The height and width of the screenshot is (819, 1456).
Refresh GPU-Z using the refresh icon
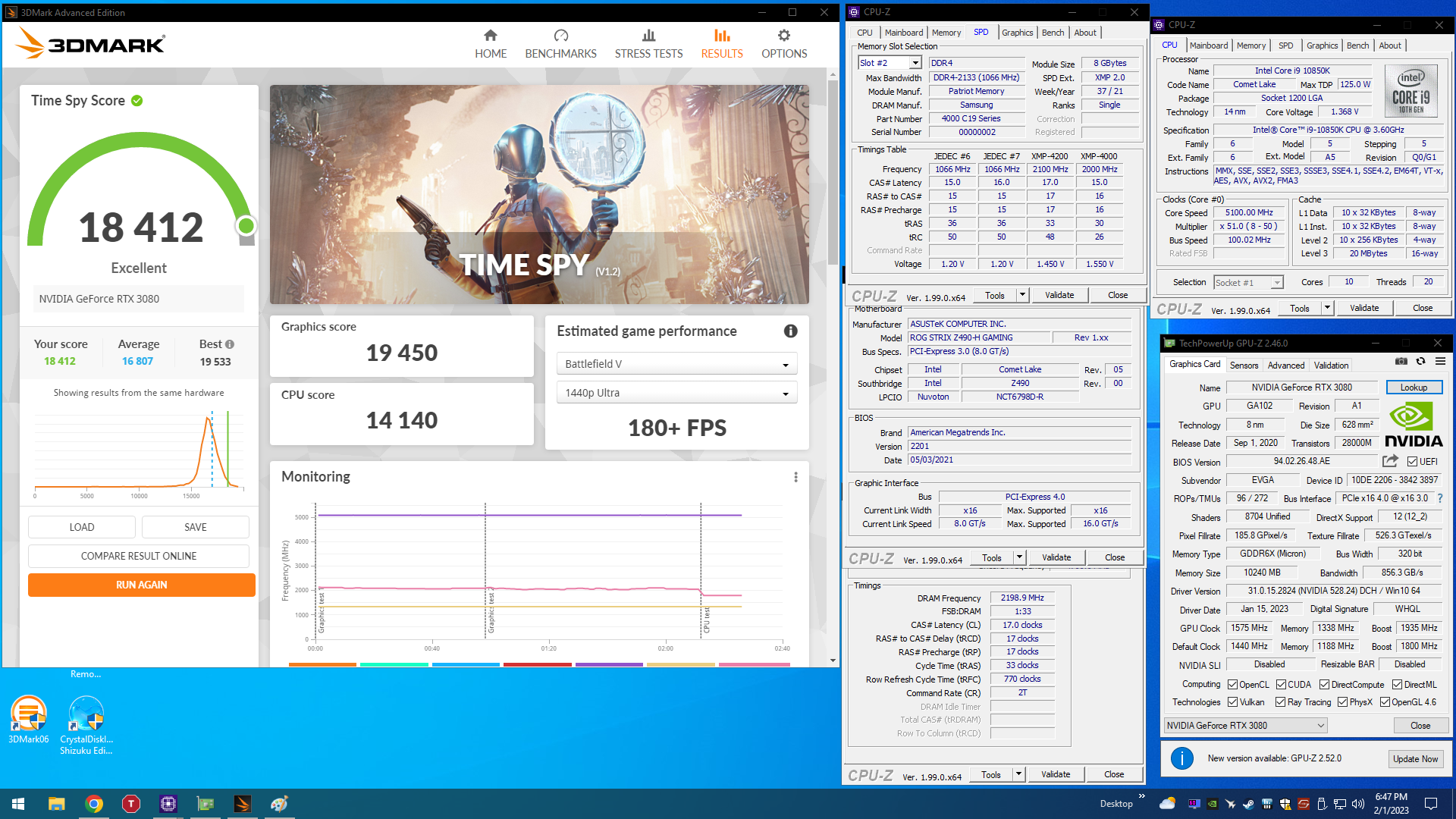coord(1420,362)
